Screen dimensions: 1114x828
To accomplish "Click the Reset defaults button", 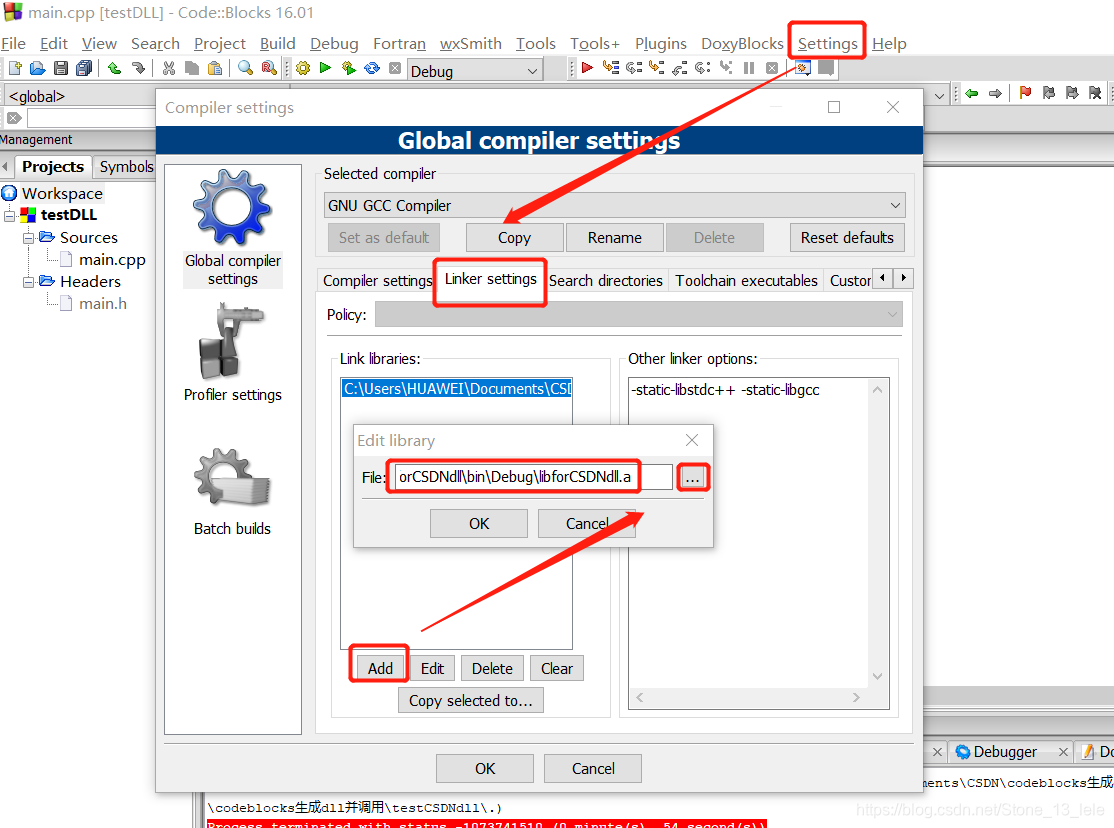I will 847,237.
